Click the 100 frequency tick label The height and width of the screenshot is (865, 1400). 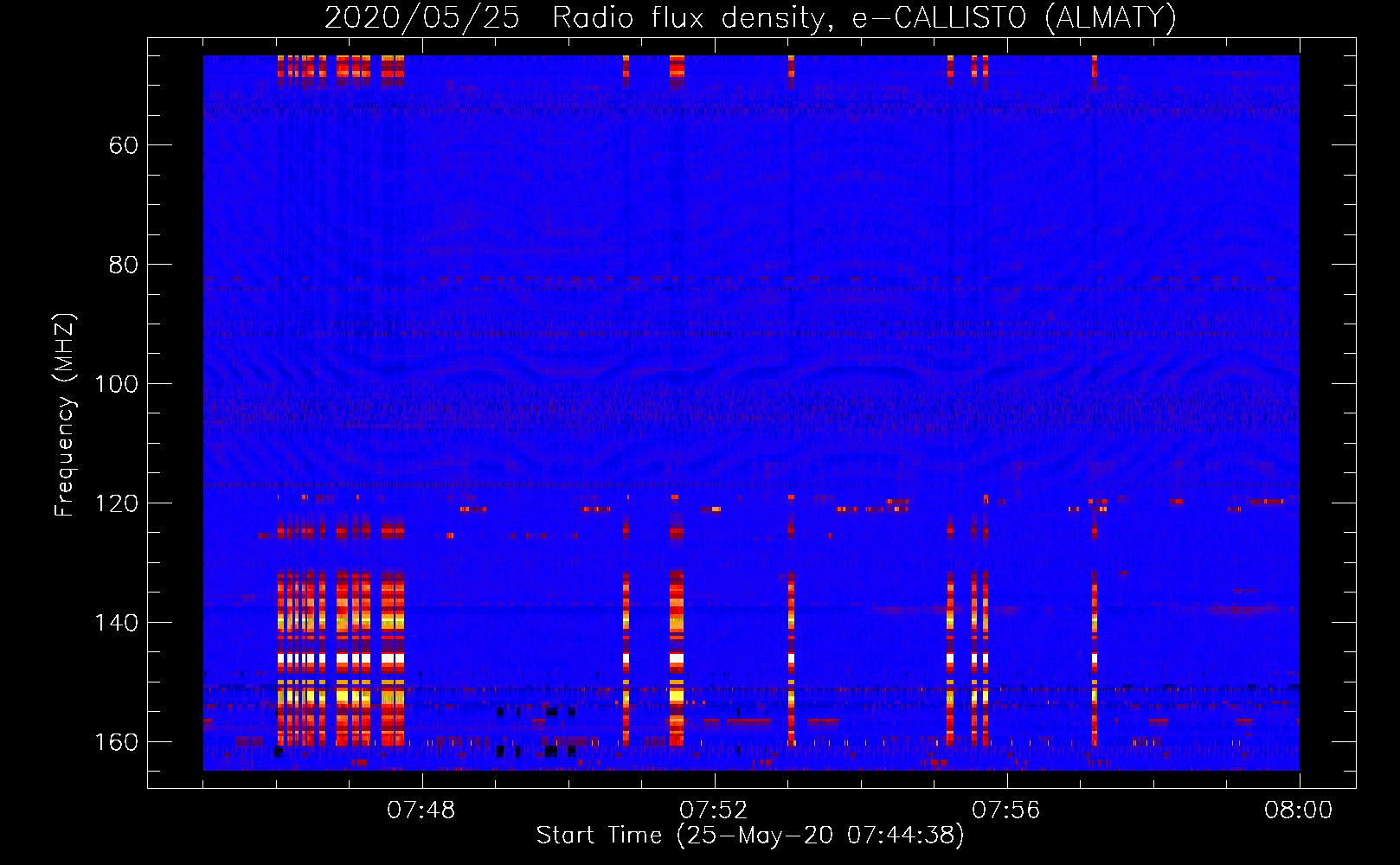point(116,384)
